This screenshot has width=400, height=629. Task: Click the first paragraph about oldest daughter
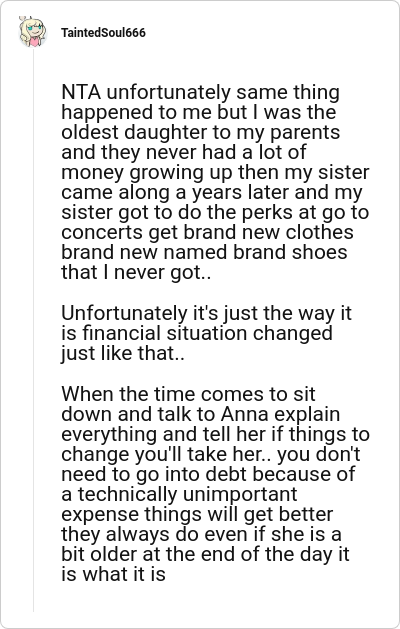tap(215, 183)
